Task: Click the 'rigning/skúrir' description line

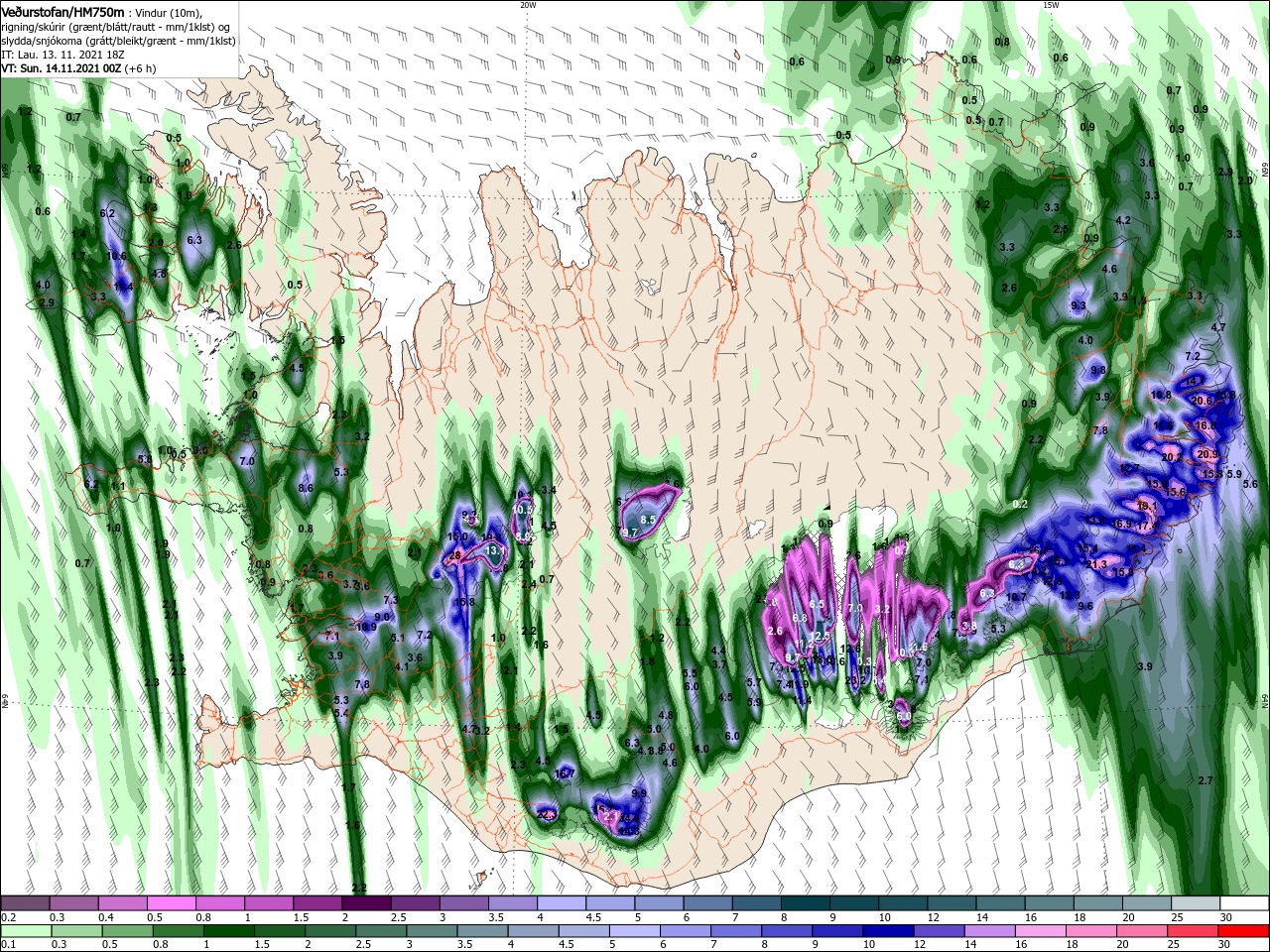Action: (x=116, y=27)
